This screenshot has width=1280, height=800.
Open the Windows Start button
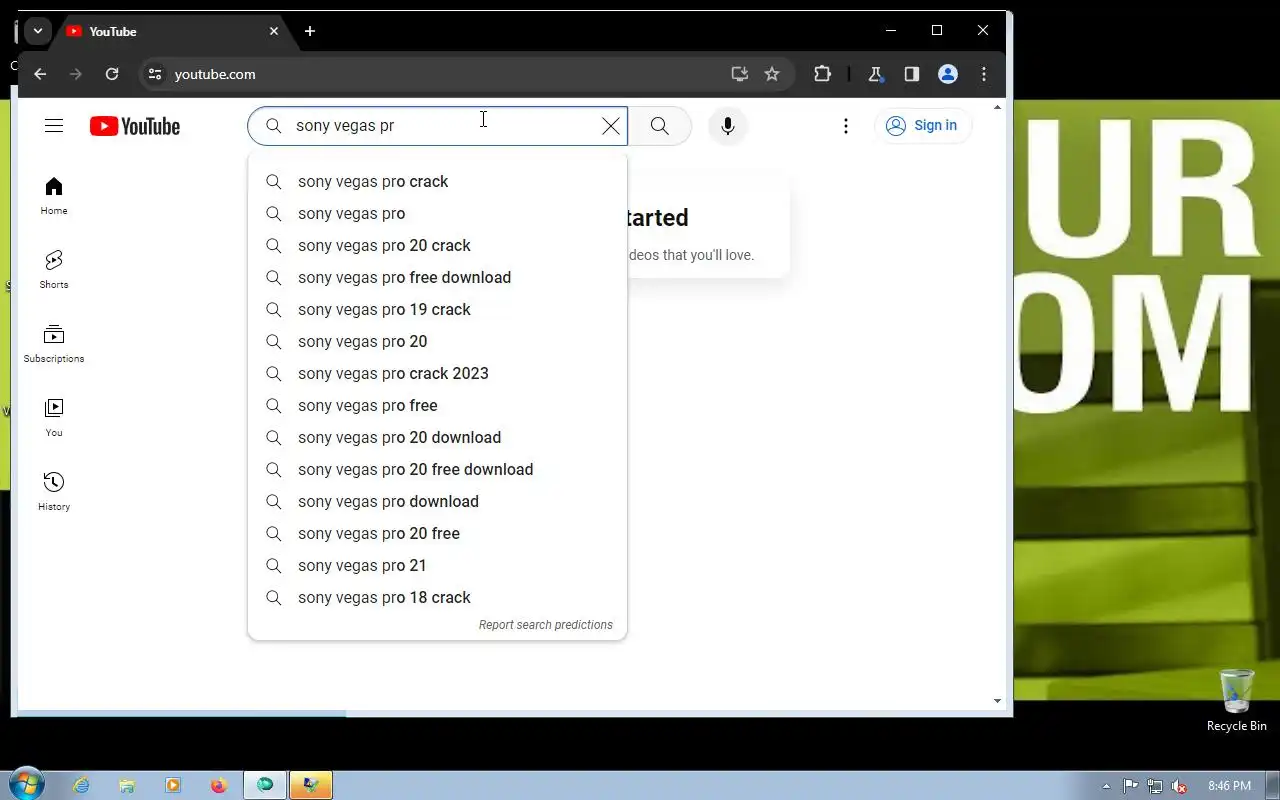[x=26, y=785]
